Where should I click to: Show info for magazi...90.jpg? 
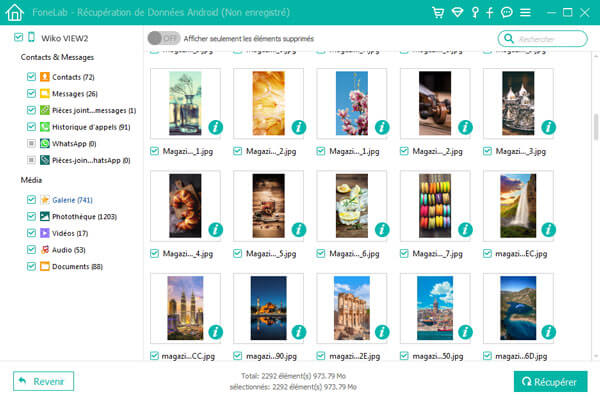[298, 332]
